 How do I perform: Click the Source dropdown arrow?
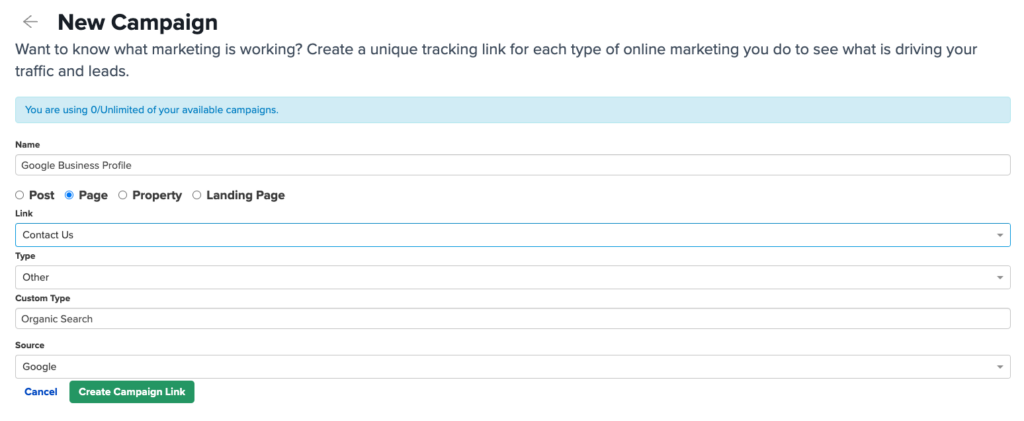pos(1000,367)
